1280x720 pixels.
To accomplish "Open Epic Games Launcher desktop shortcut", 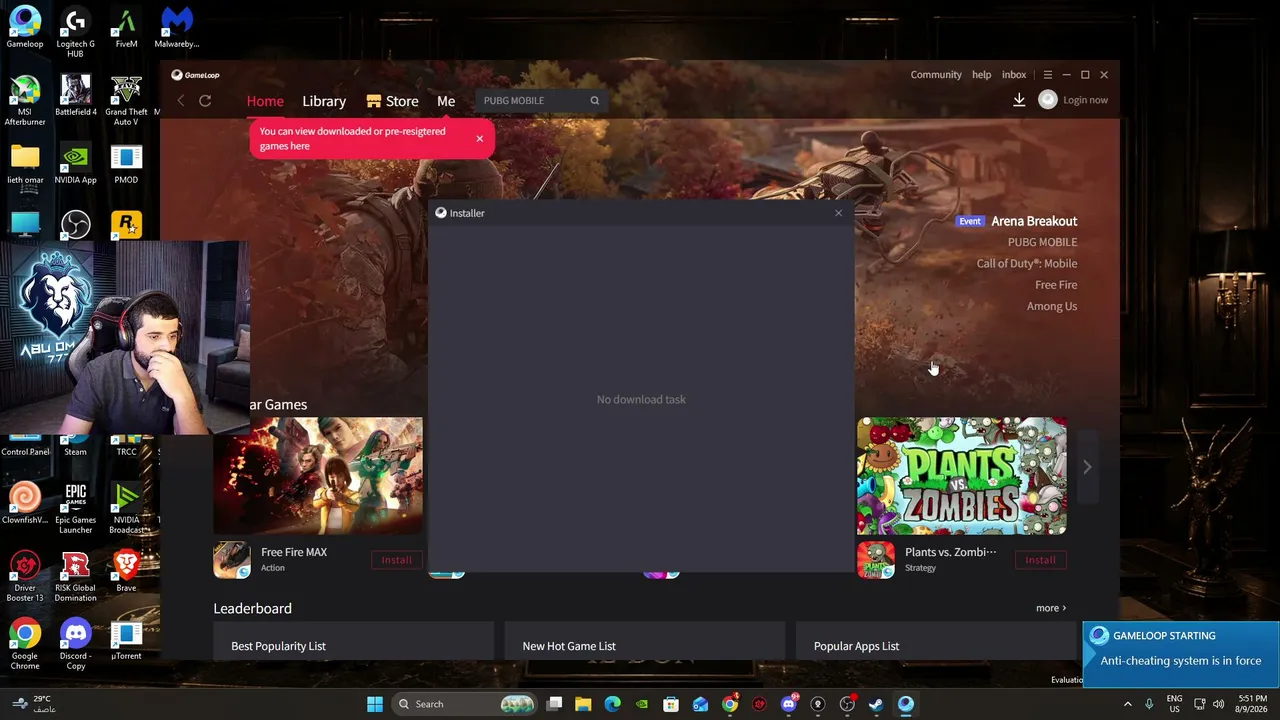I will (75, 508).
